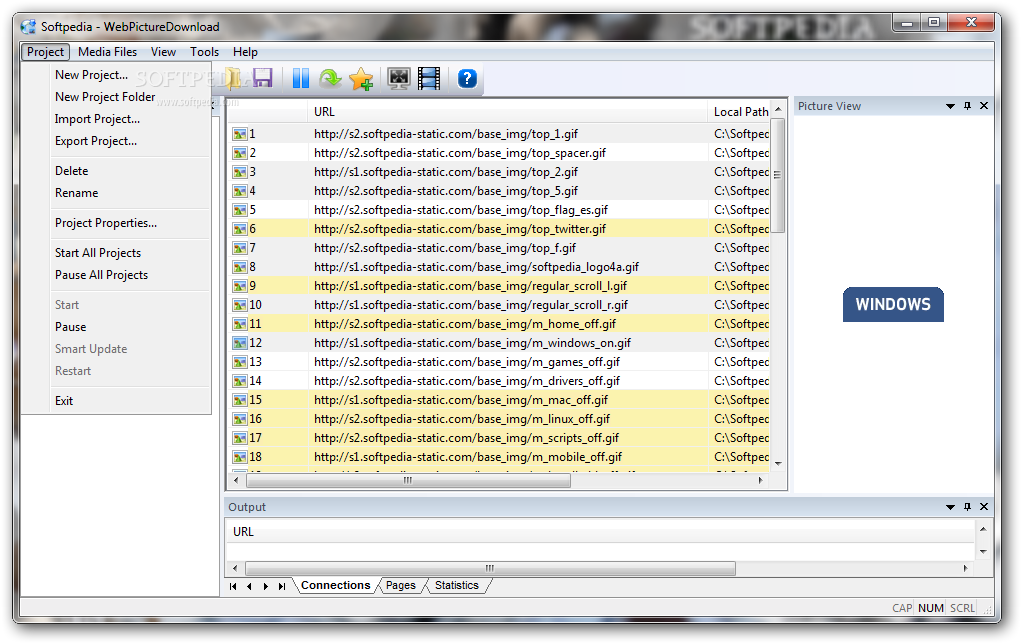
Task: Click the next tab arrow in Output
Action: tap(266, 586)
